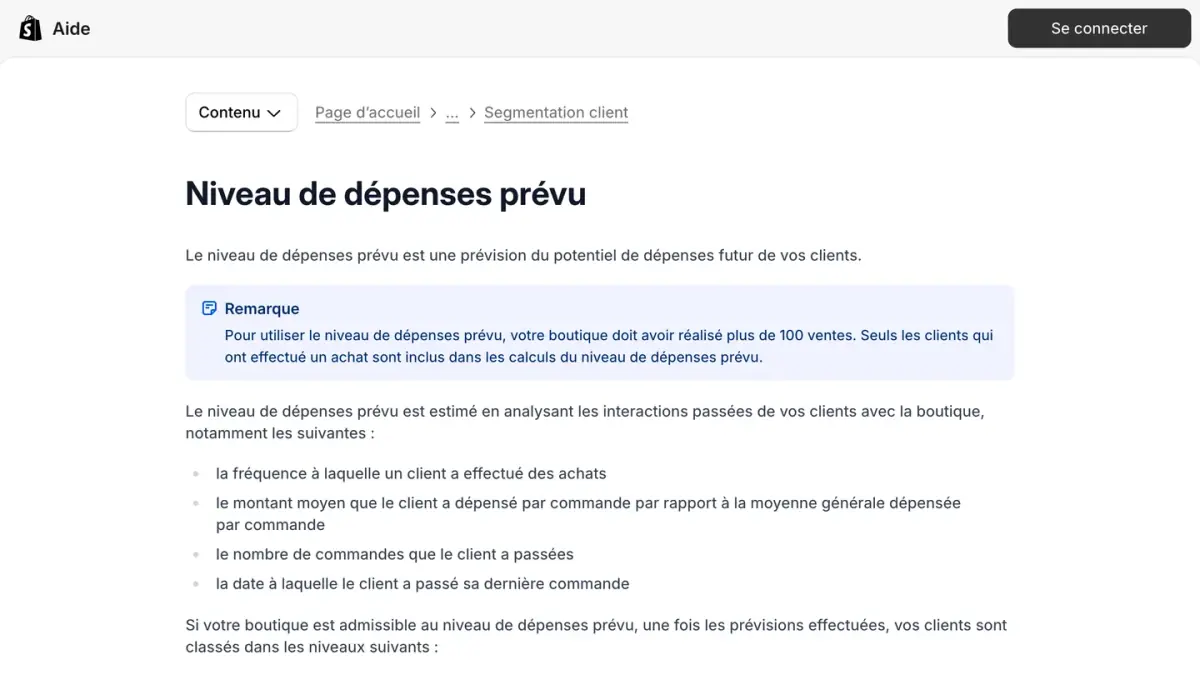This screenshot has height=675, width=1200.
Task: Click paragraph starting "Si votre boutique est admissible"
Action: coord(596,636)
